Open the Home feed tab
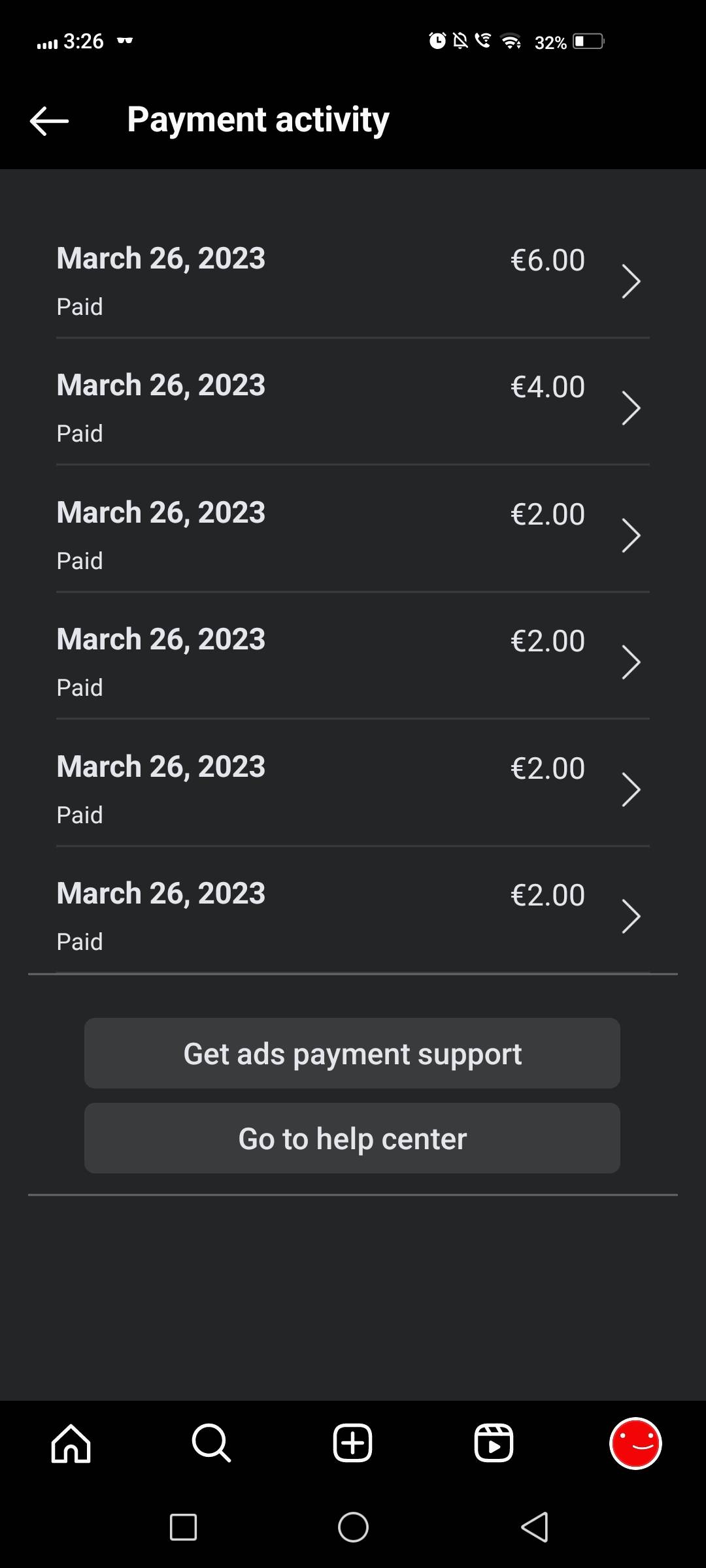 pyautogui.click(x=71, y=1443)
